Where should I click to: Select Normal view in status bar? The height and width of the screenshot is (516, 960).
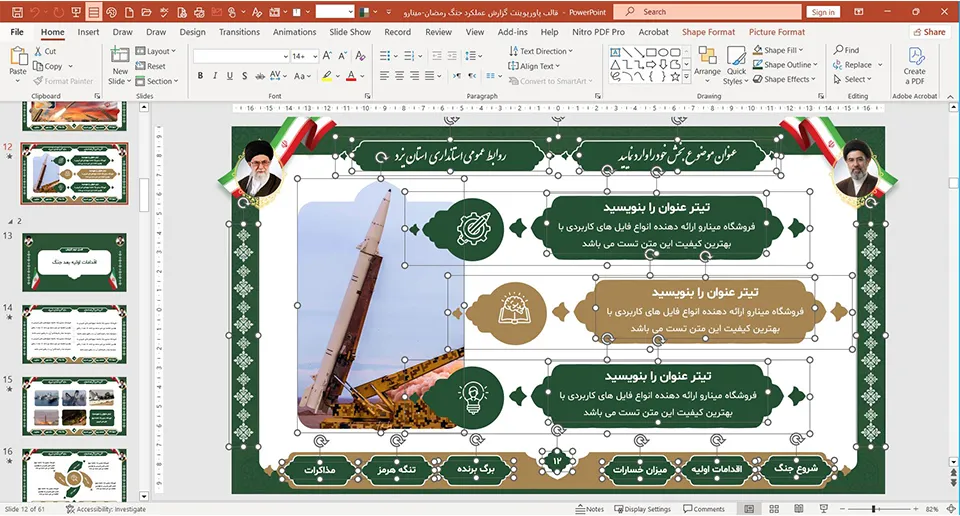pyautogui.click(x=749, y=509)
